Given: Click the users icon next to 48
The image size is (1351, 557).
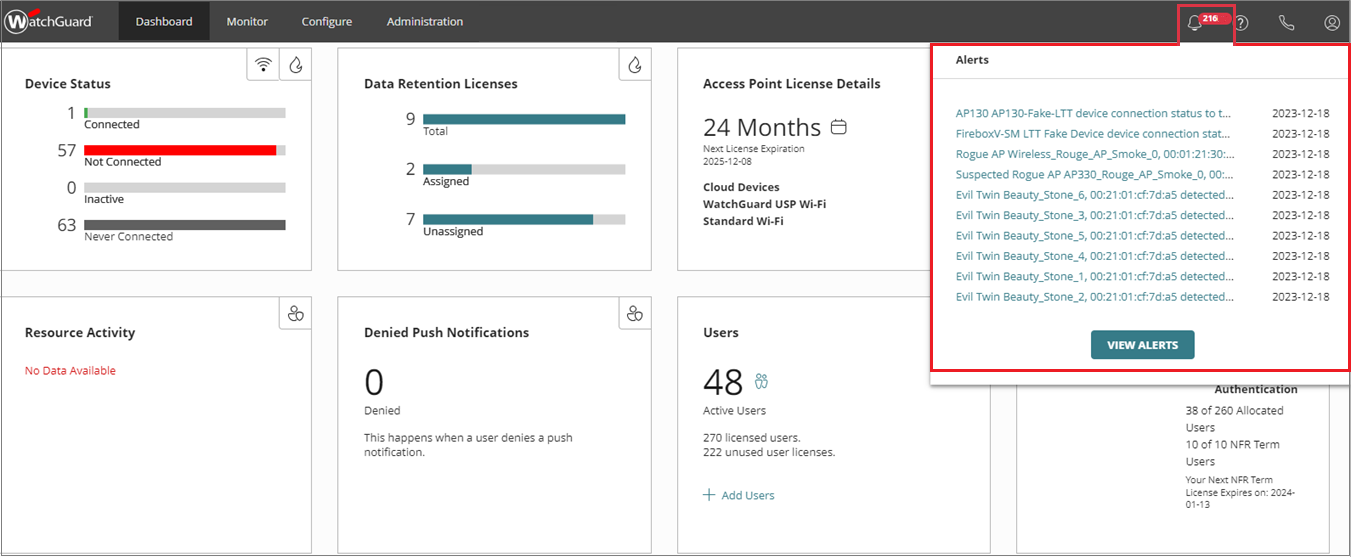Looking at the screenshot, I should [x=761, y=381].
